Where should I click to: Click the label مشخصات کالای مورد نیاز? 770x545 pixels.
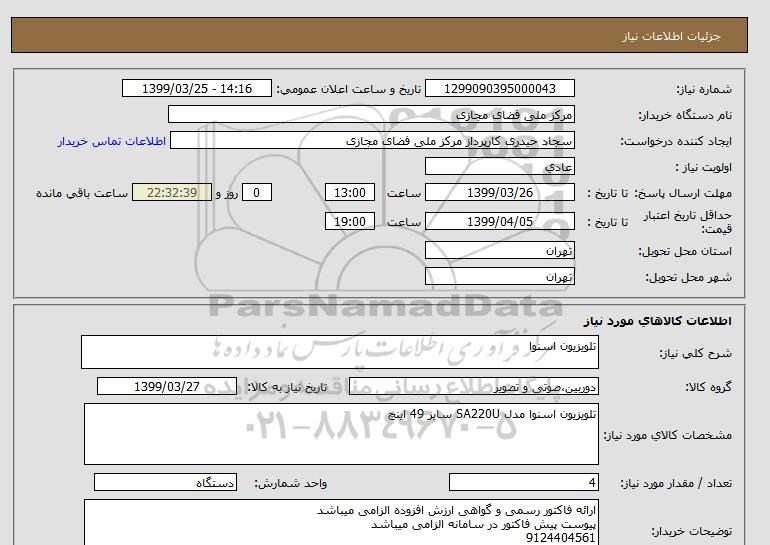click(667, 435)
